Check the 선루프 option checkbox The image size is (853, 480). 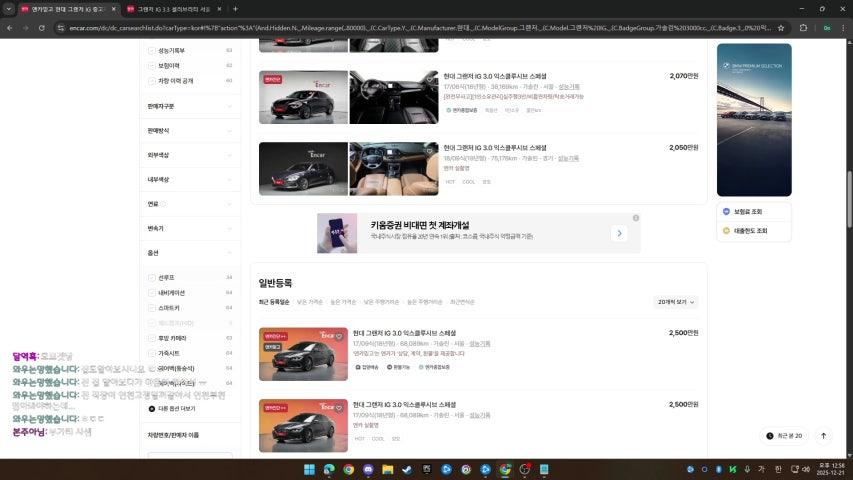152,277
